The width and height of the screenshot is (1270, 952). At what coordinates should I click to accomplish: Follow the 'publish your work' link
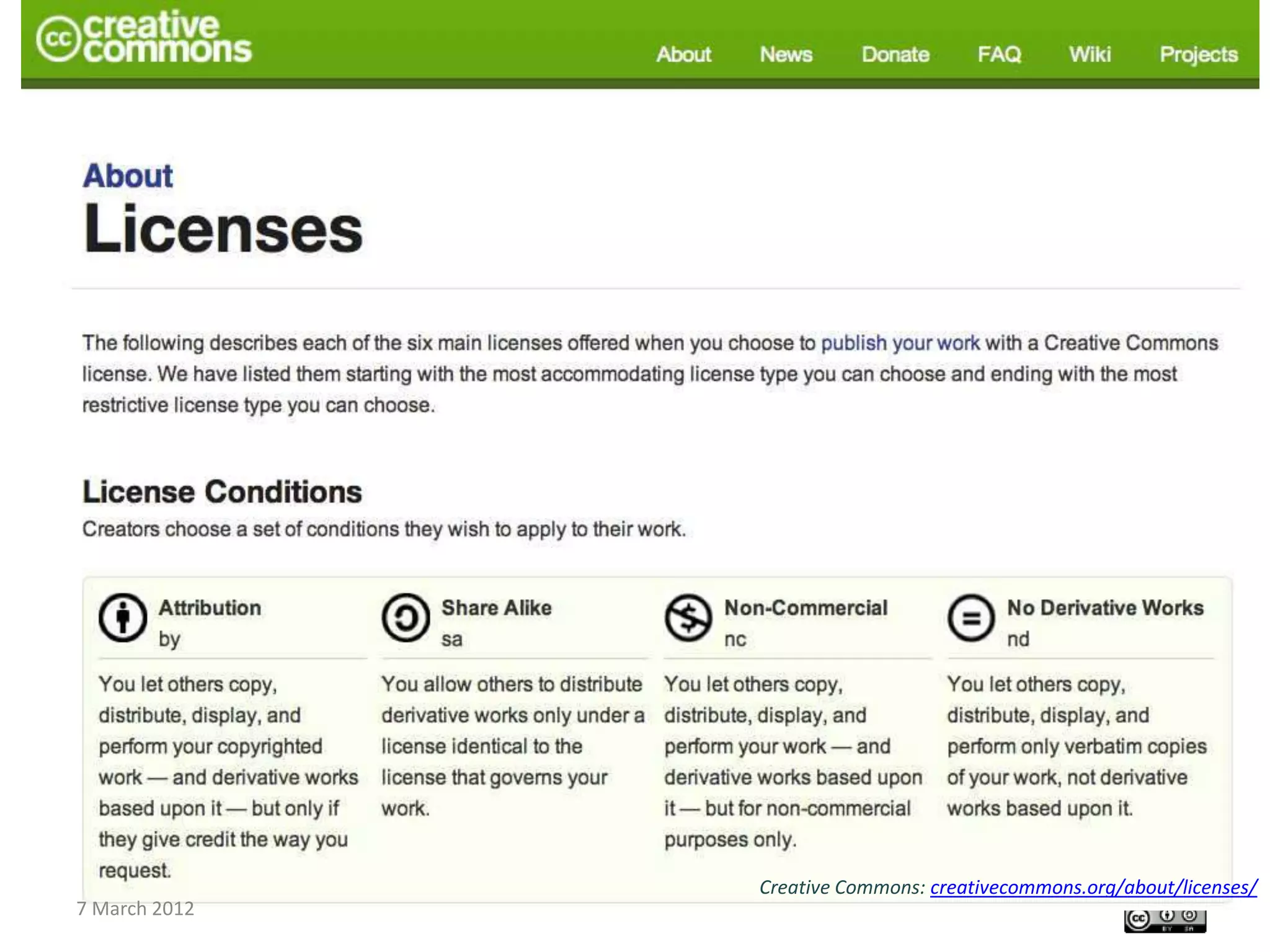pyautogui.click(x=900, y=343)
